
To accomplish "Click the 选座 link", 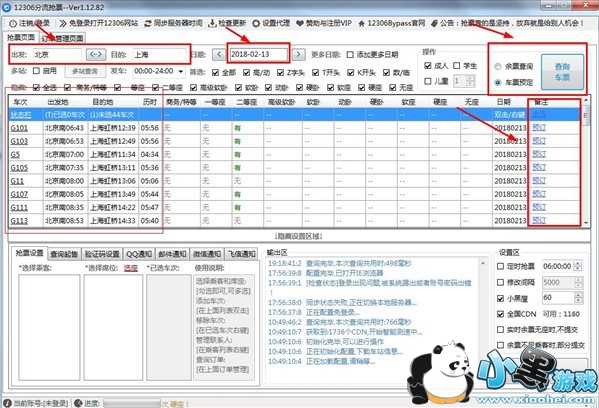I will point(131,268).
